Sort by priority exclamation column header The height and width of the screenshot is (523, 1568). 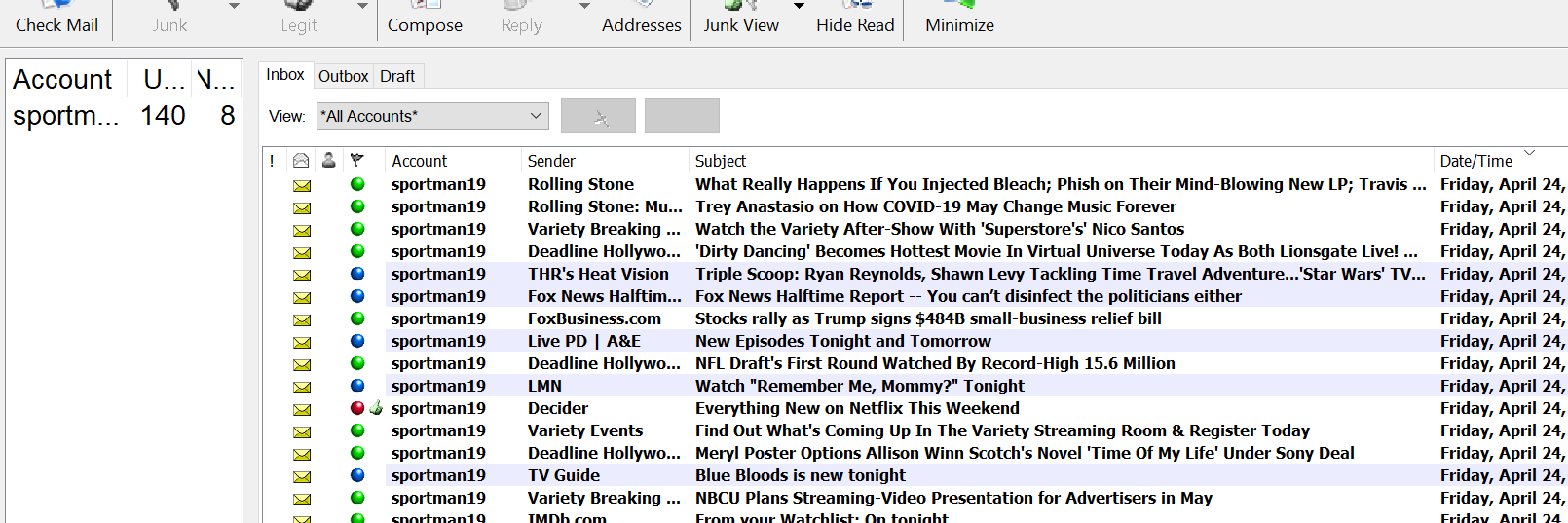(x=272, y=161)
